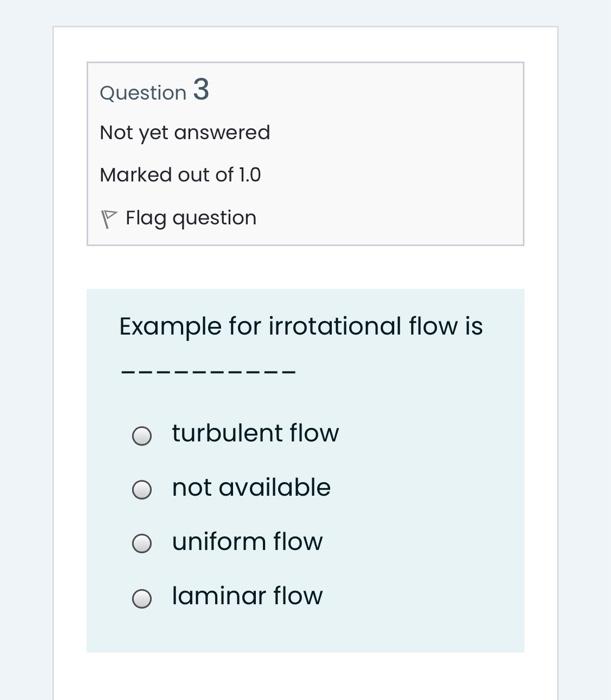Screen dimensions: 611x700
Task: Choose the not available radio button
Action: pyautogui.click(x=143, y=489)
